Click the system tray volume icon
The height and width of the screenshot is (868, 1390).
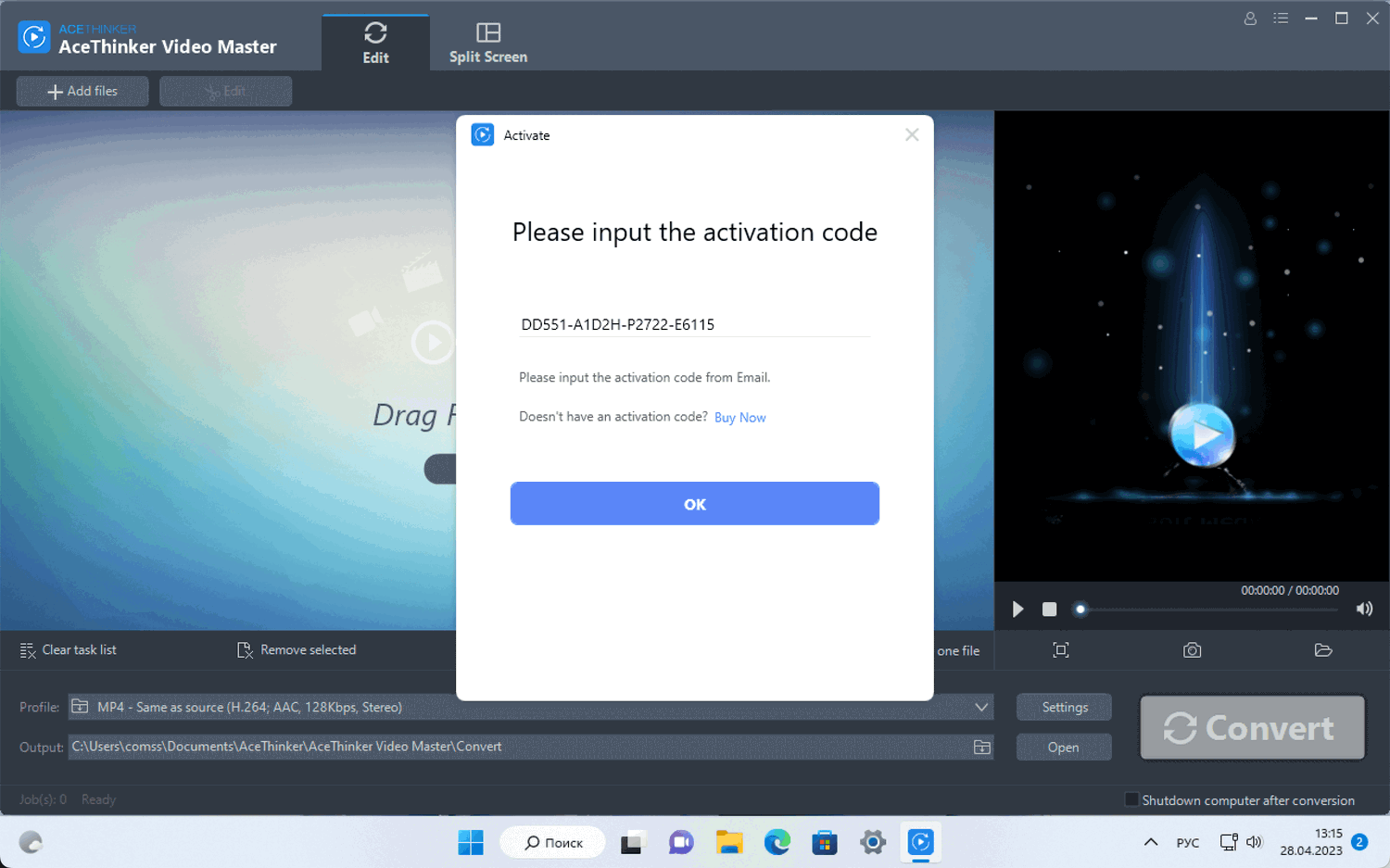pos(1255,842)
